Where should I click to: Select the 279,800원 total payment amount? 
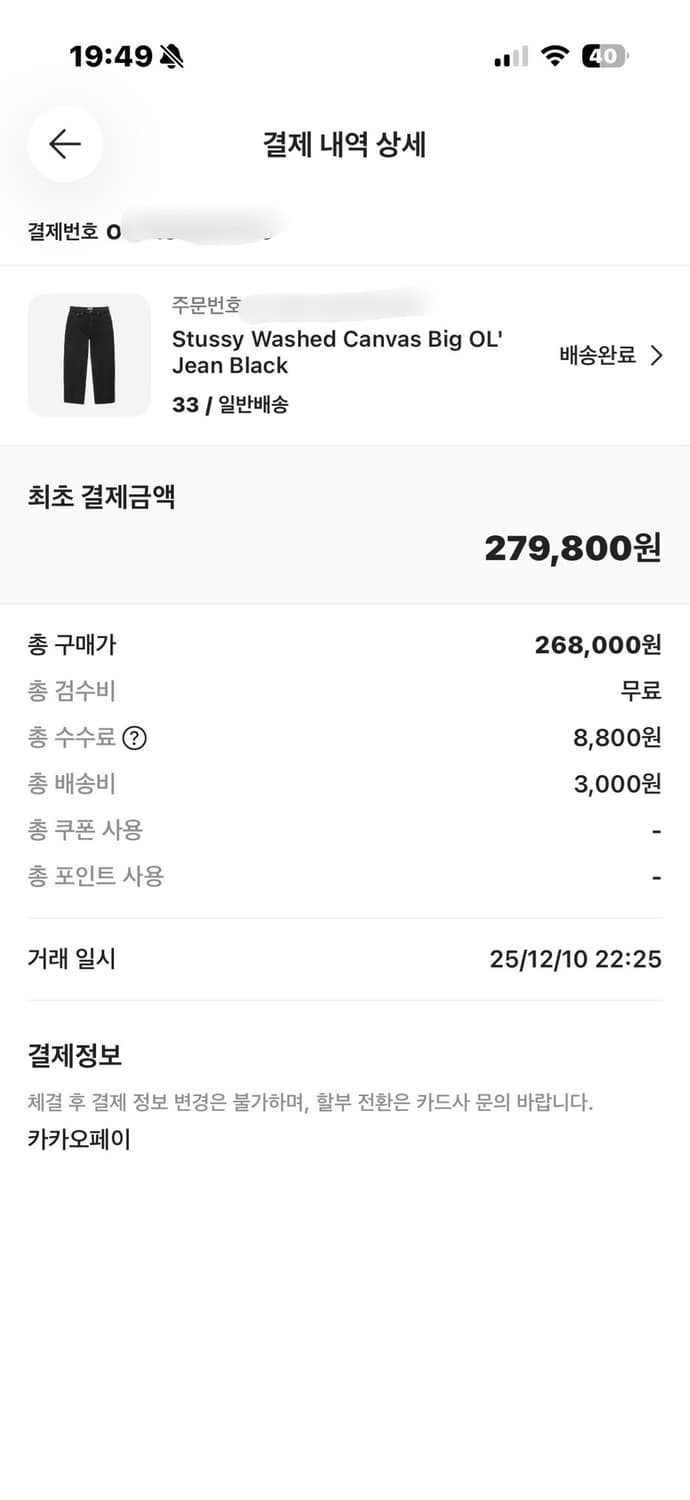[572, 546]
